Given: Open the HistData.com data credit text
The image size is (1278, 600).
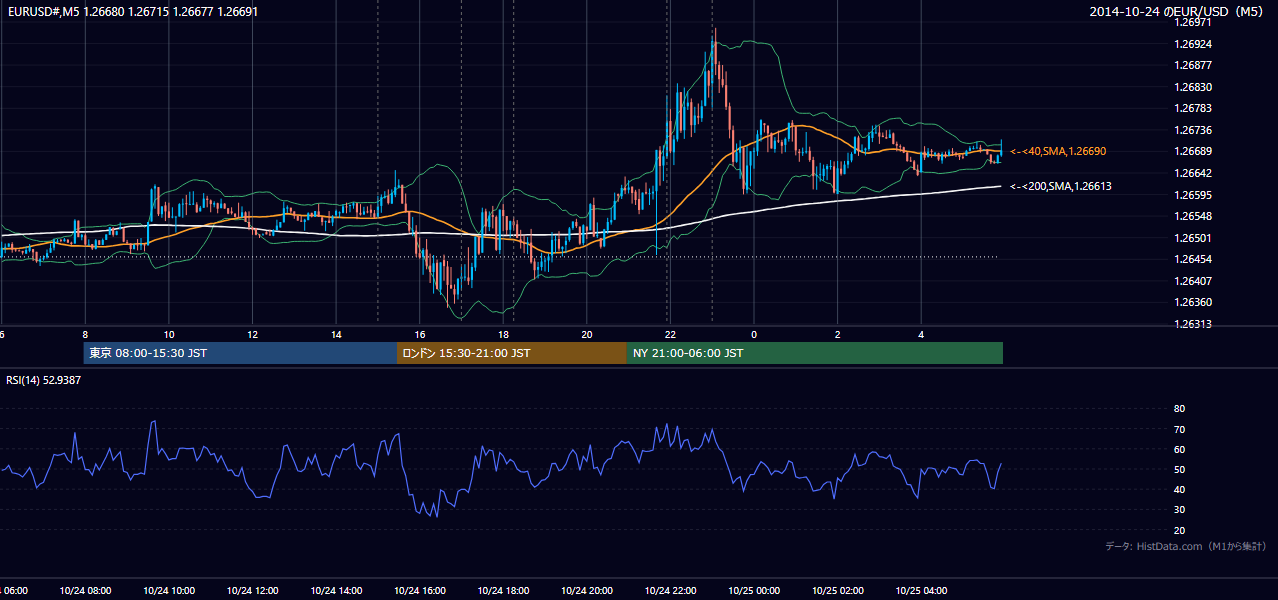Looking at the screenshot, I should pyautogui.click(x=1186, y=546).
